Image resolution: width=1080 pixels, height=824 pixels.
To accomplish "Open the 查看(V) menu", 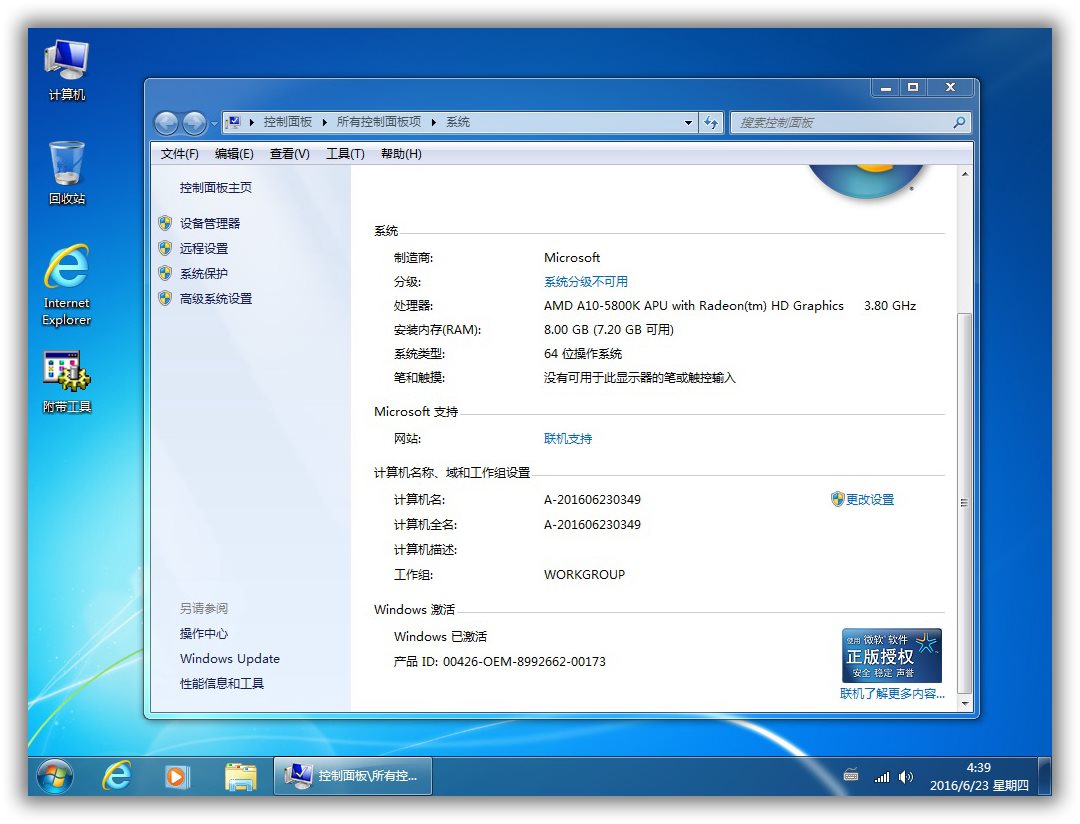I will click(289, 154).
